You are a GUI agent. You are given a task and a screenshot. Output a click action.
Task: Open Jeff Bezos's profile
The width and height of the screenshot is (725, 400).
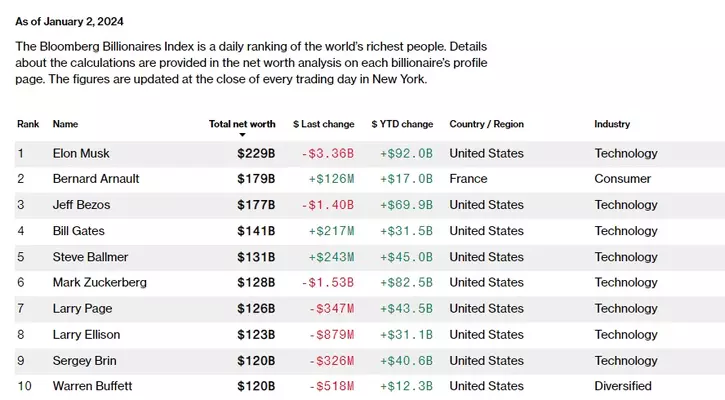click(x=81, y=205)
